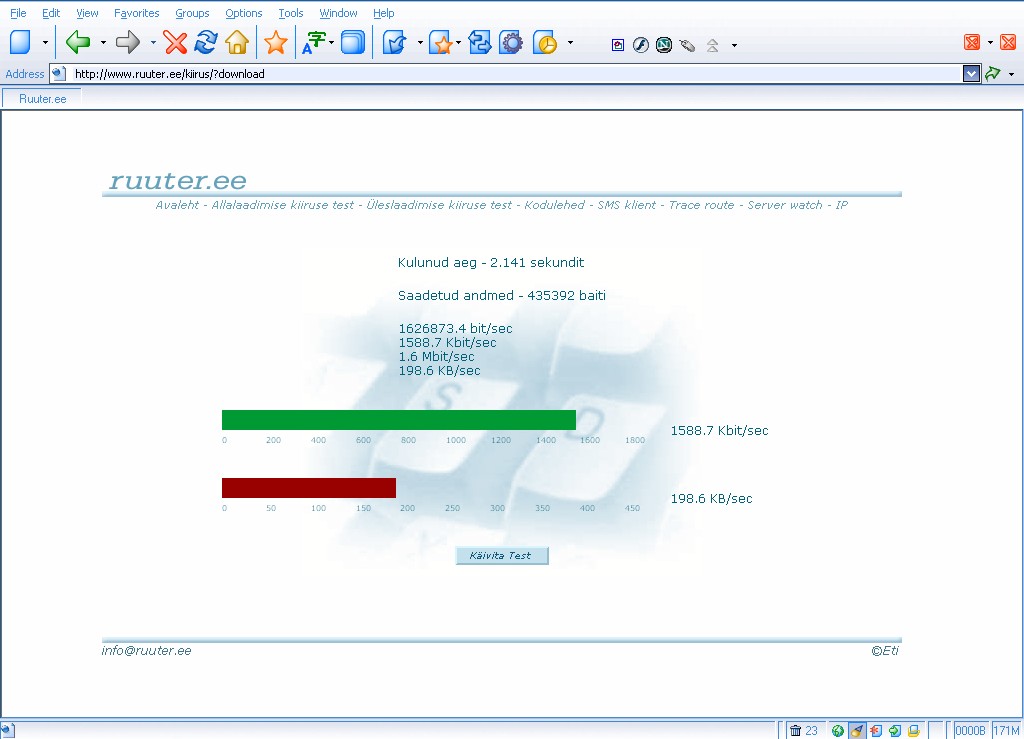Click the green Go arrow beside address bar
1024x739 pixels.
(993, 74)
